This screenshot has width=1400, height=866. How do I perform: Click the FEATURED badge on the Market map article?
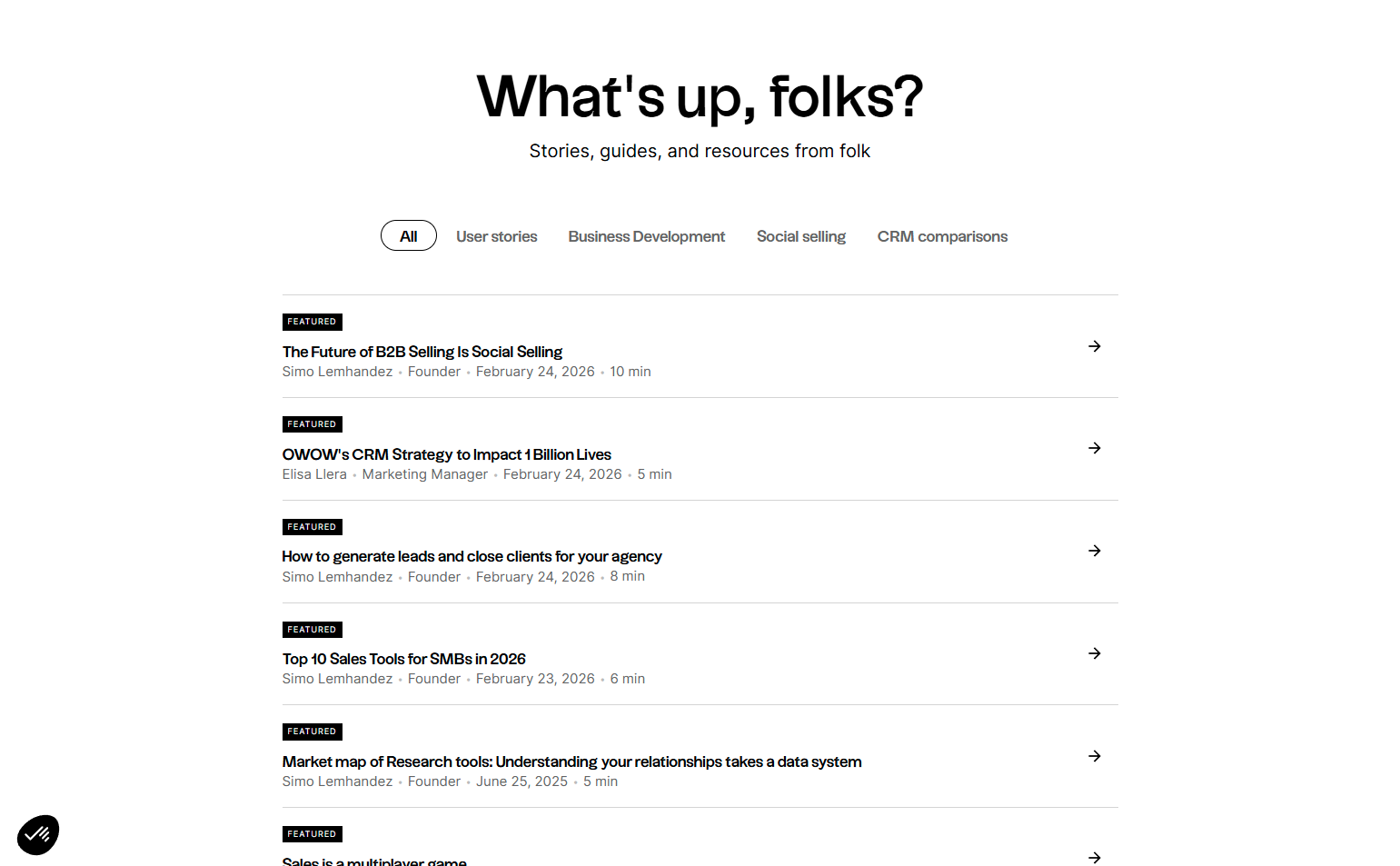(312, 732)
